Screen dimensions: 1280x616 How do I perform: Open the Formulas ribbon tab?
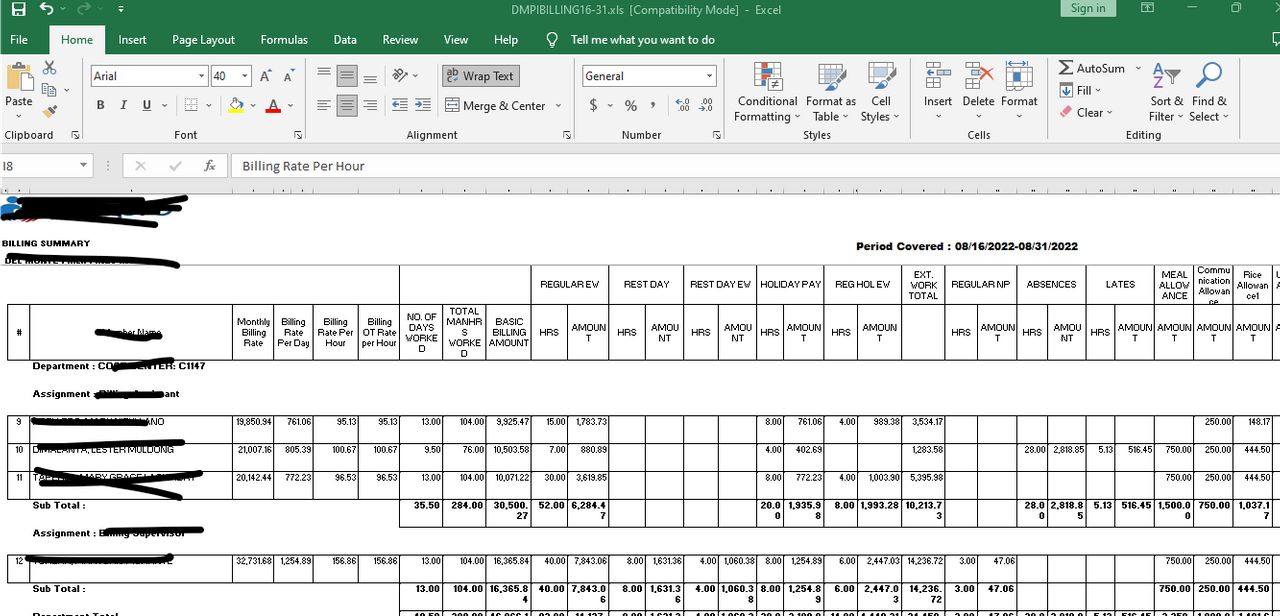click(284, 40)
